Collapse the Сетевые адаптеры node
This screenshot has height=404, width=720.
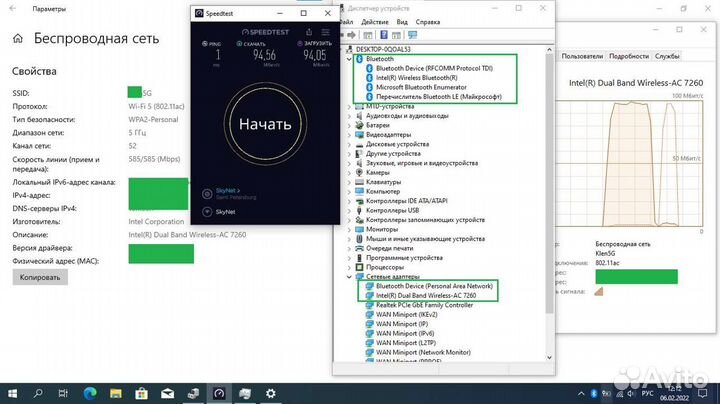[x=349, y=277]
